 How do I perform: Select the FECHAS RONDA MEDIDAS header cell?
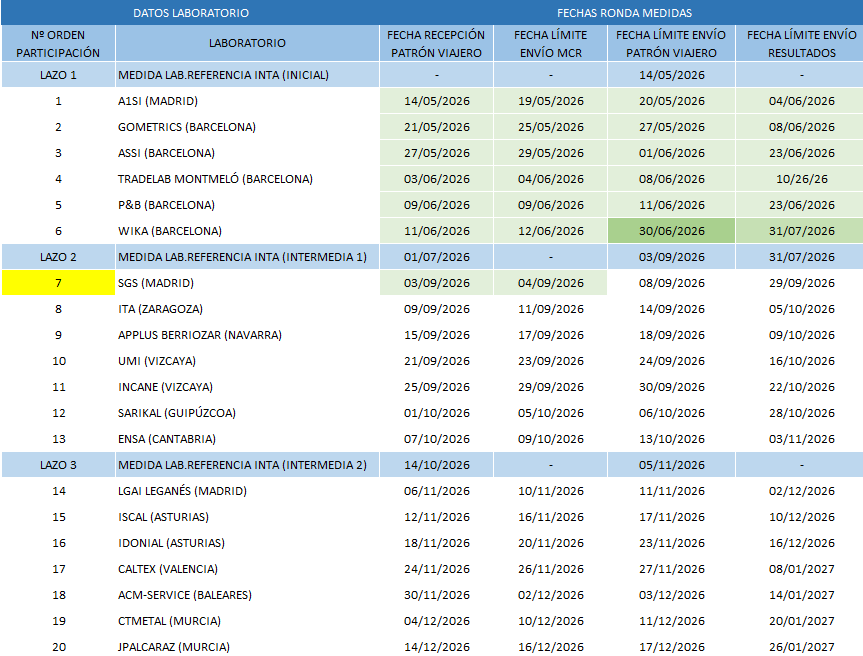(x=624, y=13)
